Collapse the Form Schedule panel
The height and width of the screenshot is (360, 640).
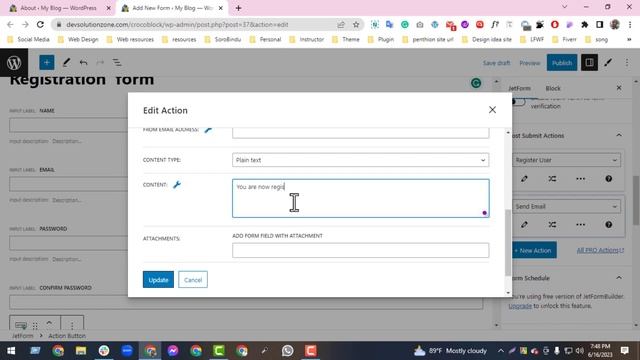pos(619,278)
